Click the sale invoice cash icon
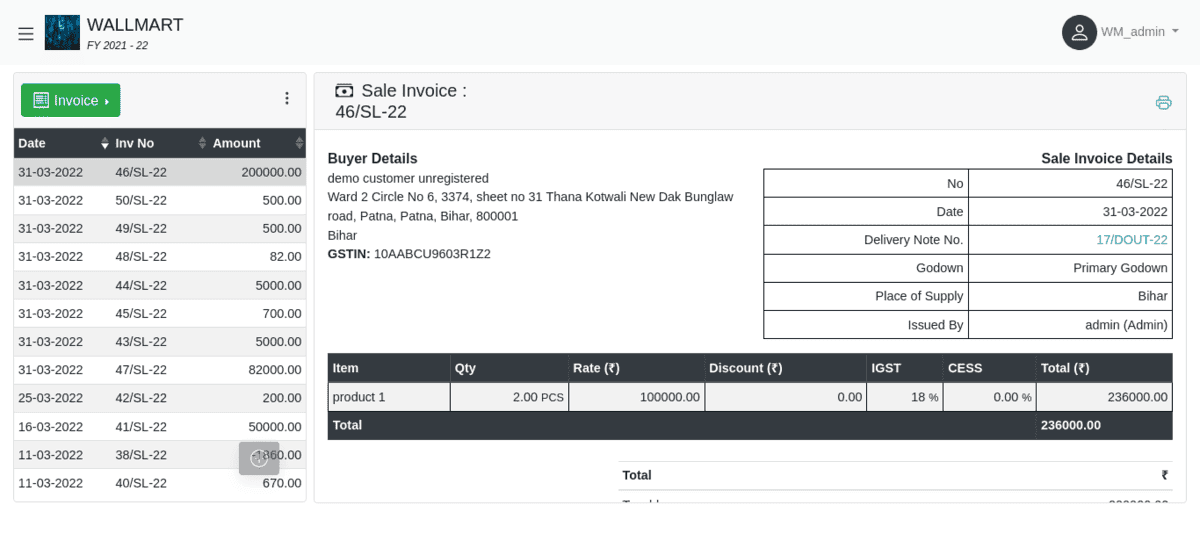This screenshot has width=1200, height=541. point(344,91)
